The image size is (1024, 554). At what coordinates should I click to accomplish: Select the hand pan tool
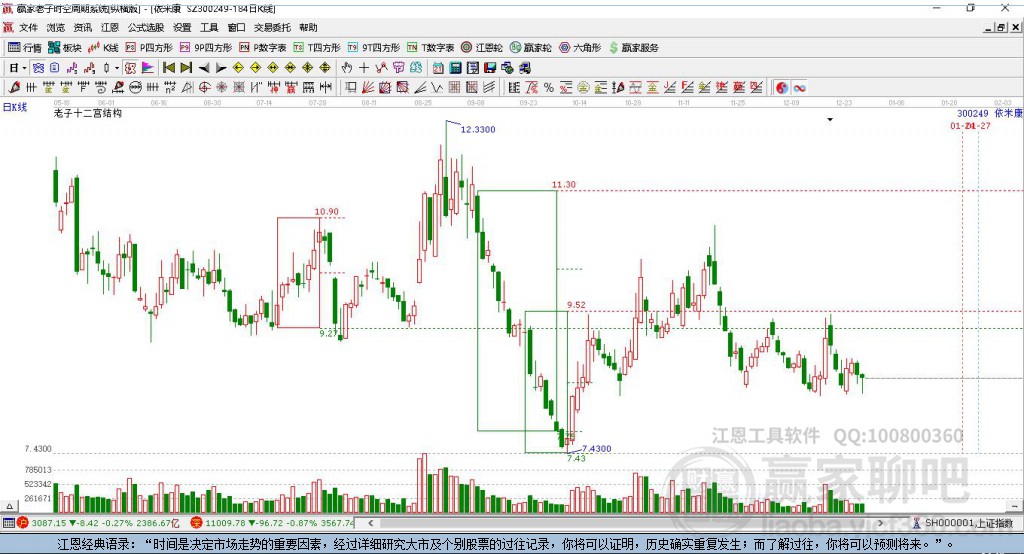347,68
